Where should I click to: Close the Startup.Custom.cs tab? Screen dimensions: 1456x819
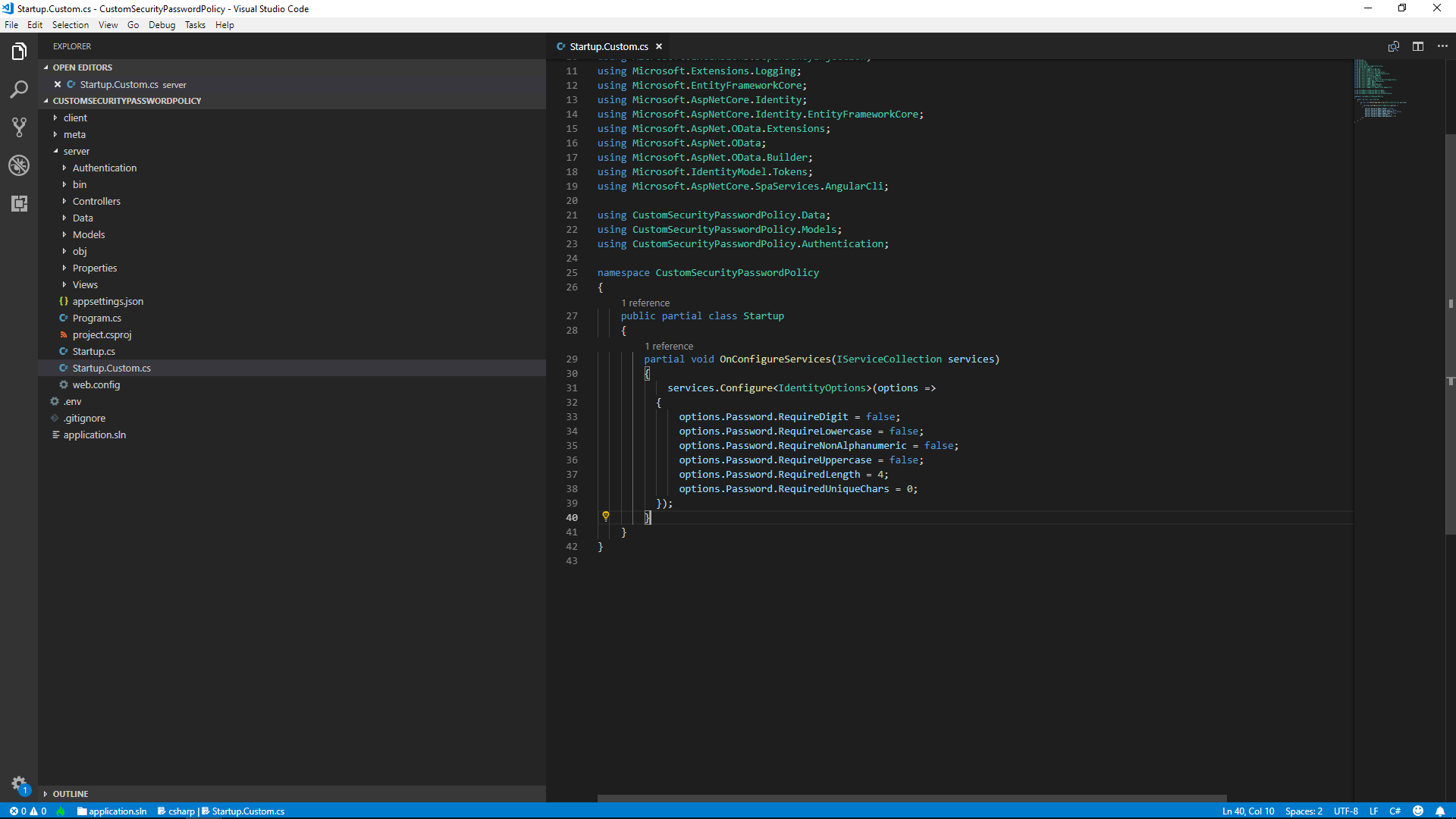pyautogui.click(x=659, y=46)
